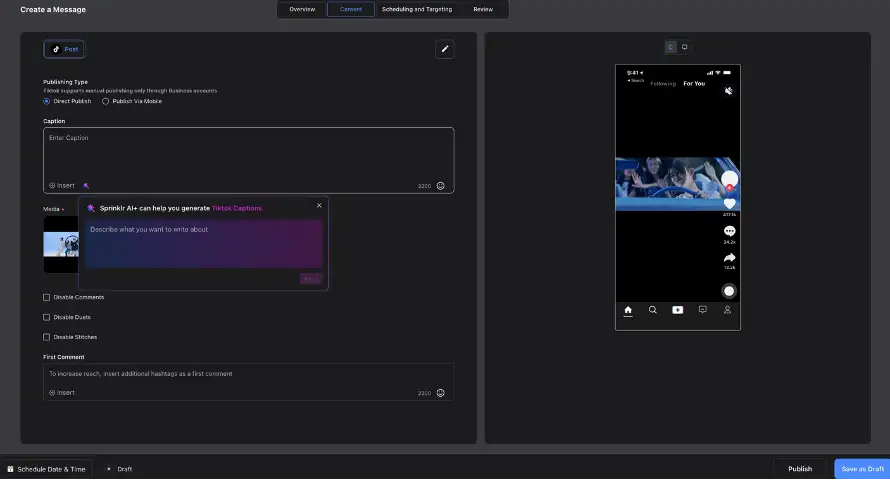Check Disable Stitches checkbox

[x=47, y=337]
